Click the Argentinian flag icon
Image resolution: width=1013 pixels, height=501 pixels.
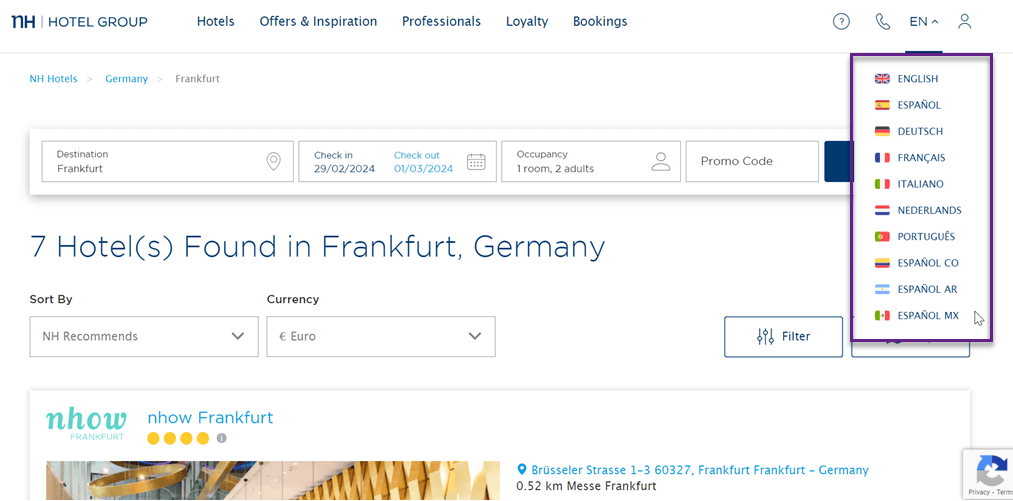(882, 289)
